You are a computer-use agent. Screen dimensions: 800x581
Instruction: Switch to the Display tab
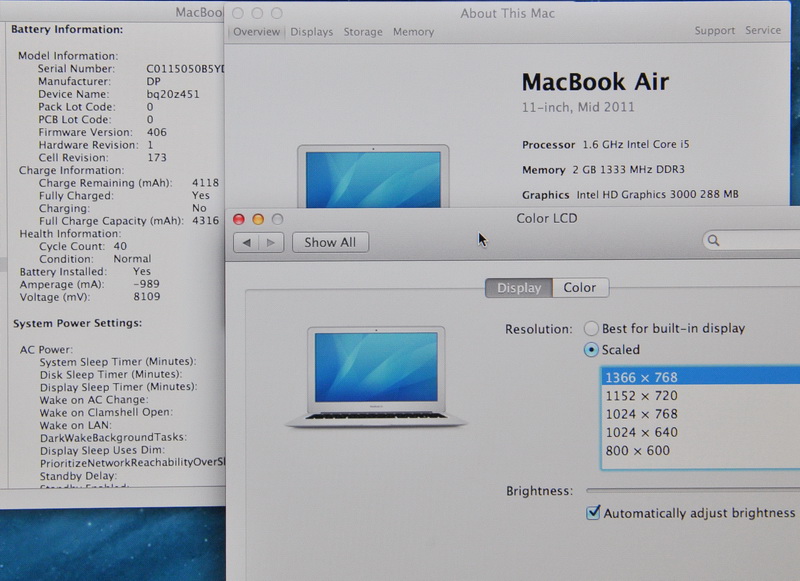click(518, 288)
